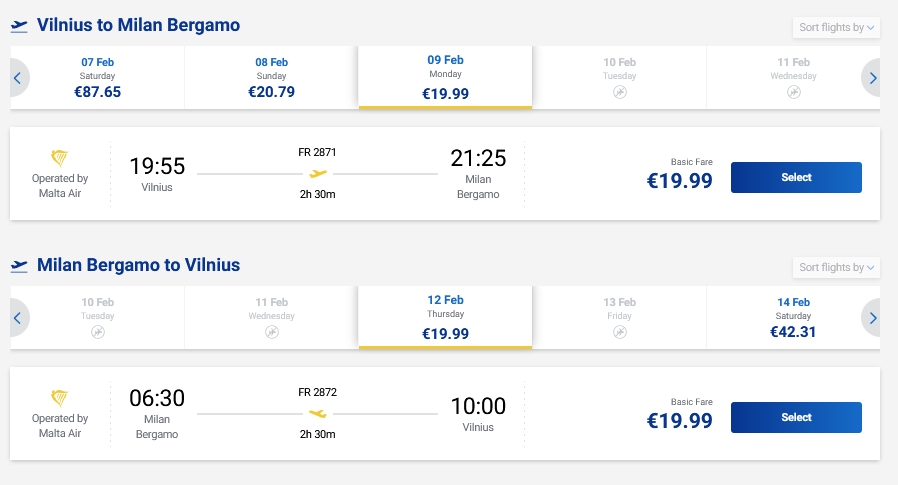Choose the 14 Feb Saturday €42.31 date
The image size is (898, 485).
click(x=793, y=318)
